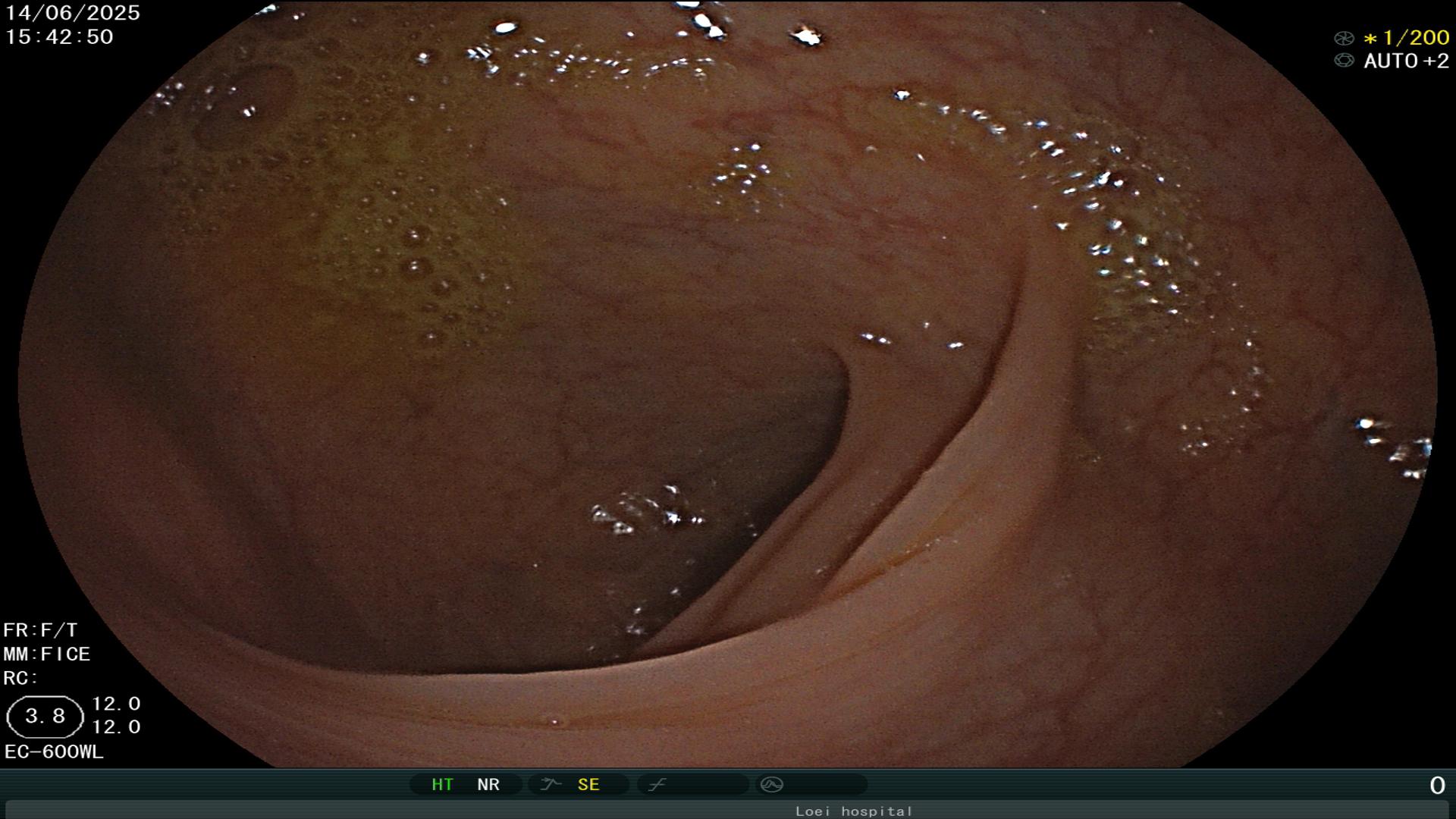Click the lower 12.0 scope diameter value

(x=116, y=727)
